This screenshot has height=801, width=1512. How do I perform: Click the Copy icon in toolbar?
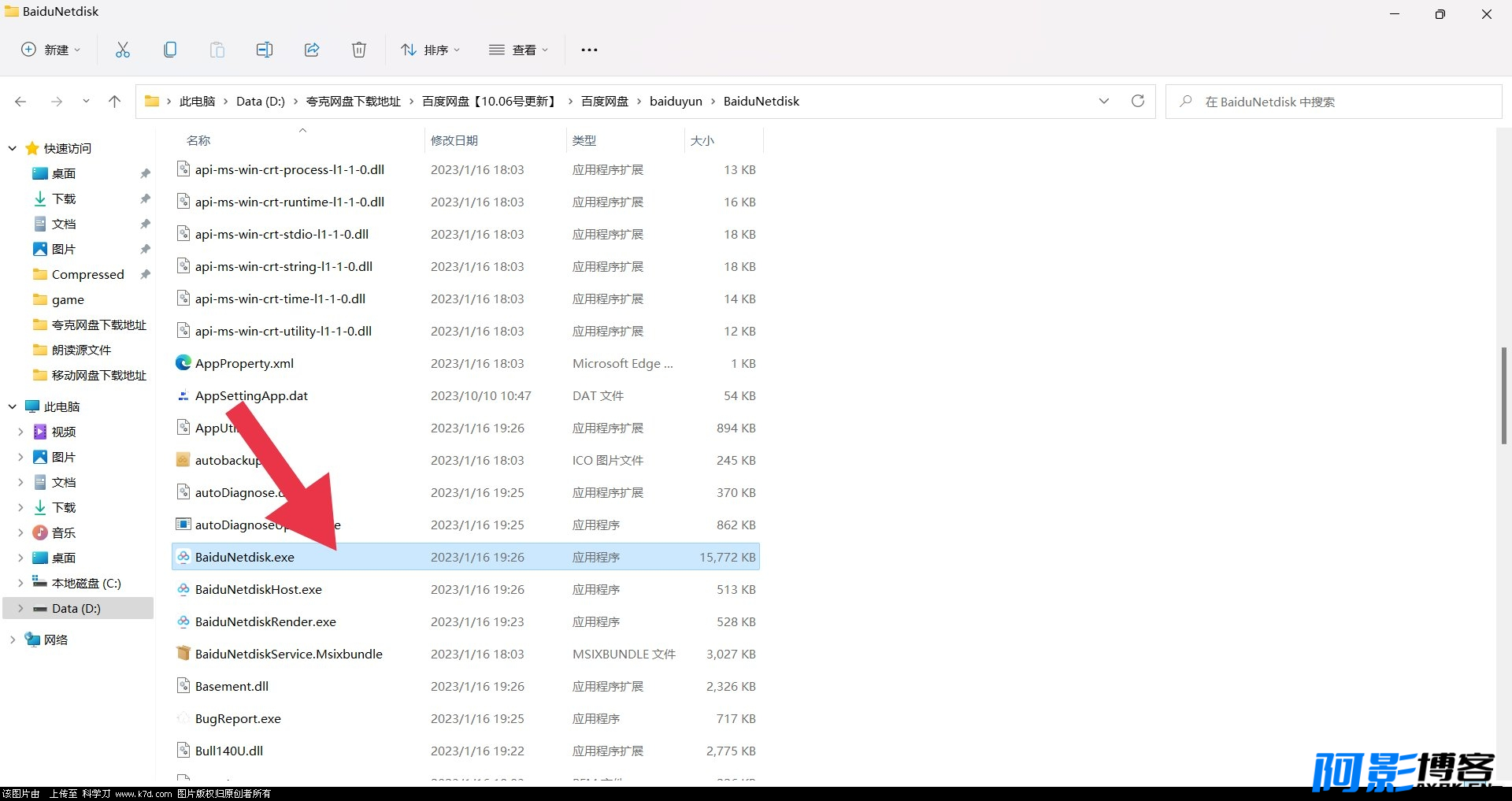pyautogui.click(x=170, y=50)
